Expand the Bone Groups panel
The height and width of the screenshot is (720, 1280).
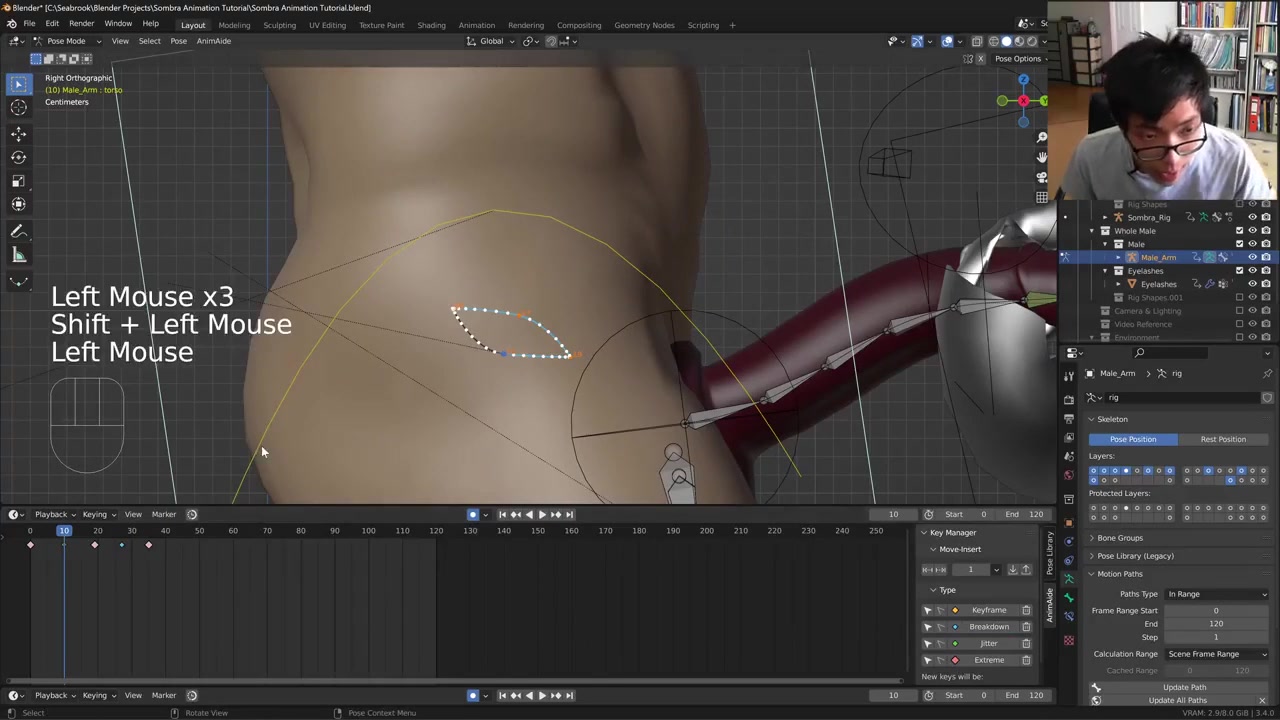1119,538
